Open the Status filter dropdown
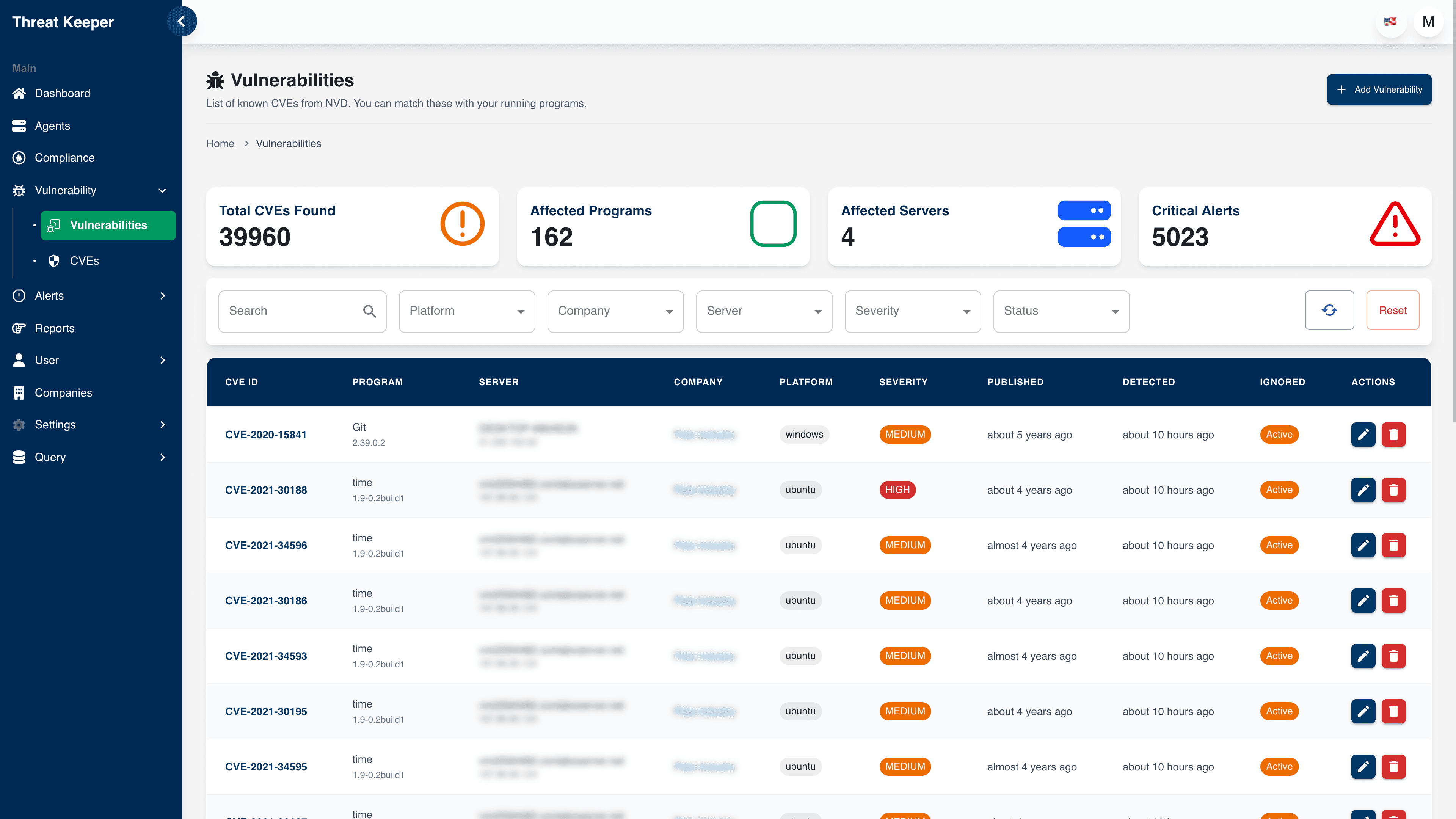 tap(1061, 311)
